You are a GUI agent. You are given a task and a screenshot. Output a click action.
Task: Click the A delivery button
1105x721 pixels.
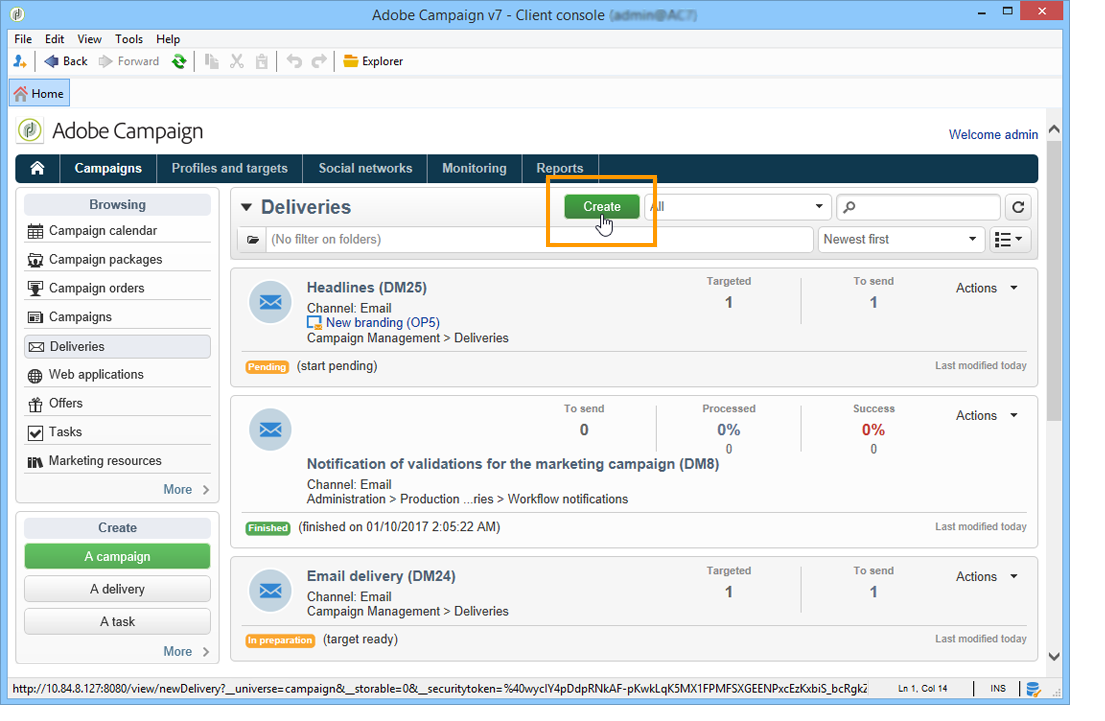tap(117, 589)
